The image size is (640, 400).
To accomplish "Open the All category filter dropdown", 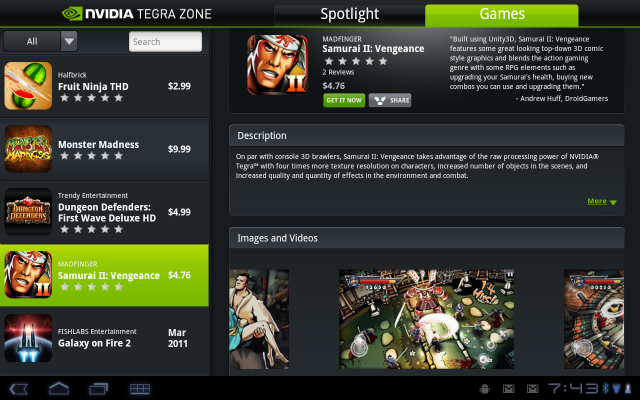I will (40, 41).
